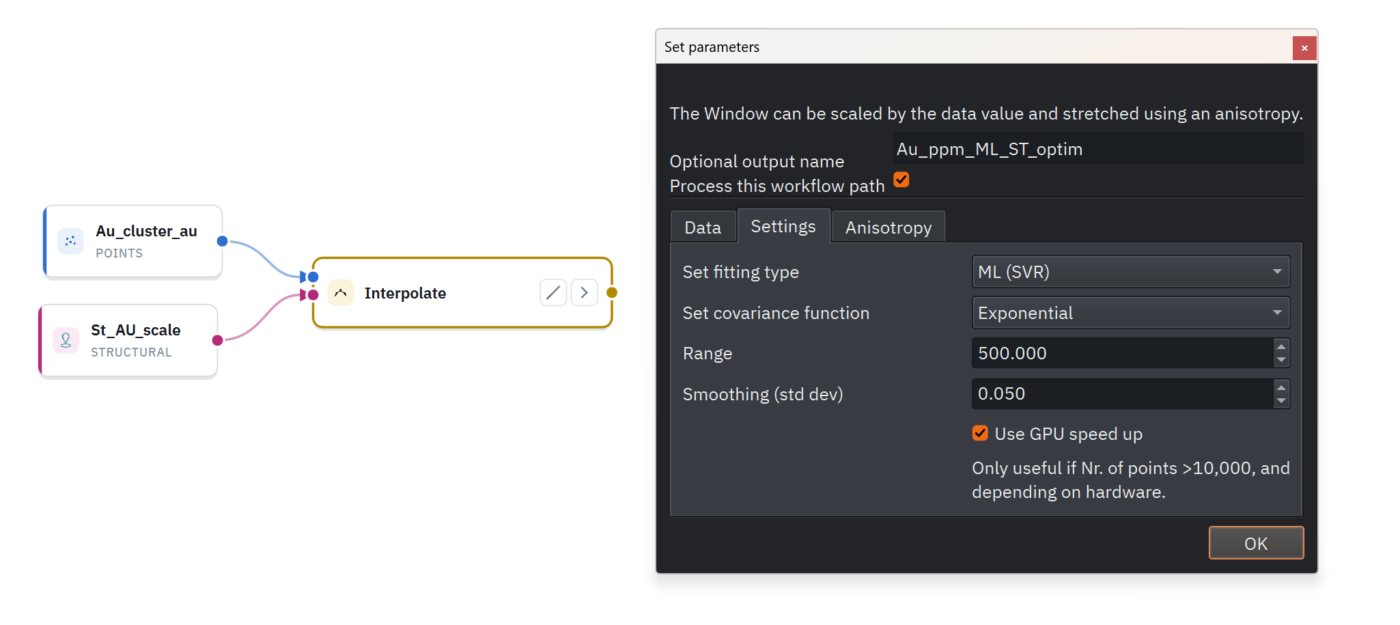Click the Use GPU speed up label
This screenshot has width=1400, height=625.
pyautogui.click(x=1068, y=434)
